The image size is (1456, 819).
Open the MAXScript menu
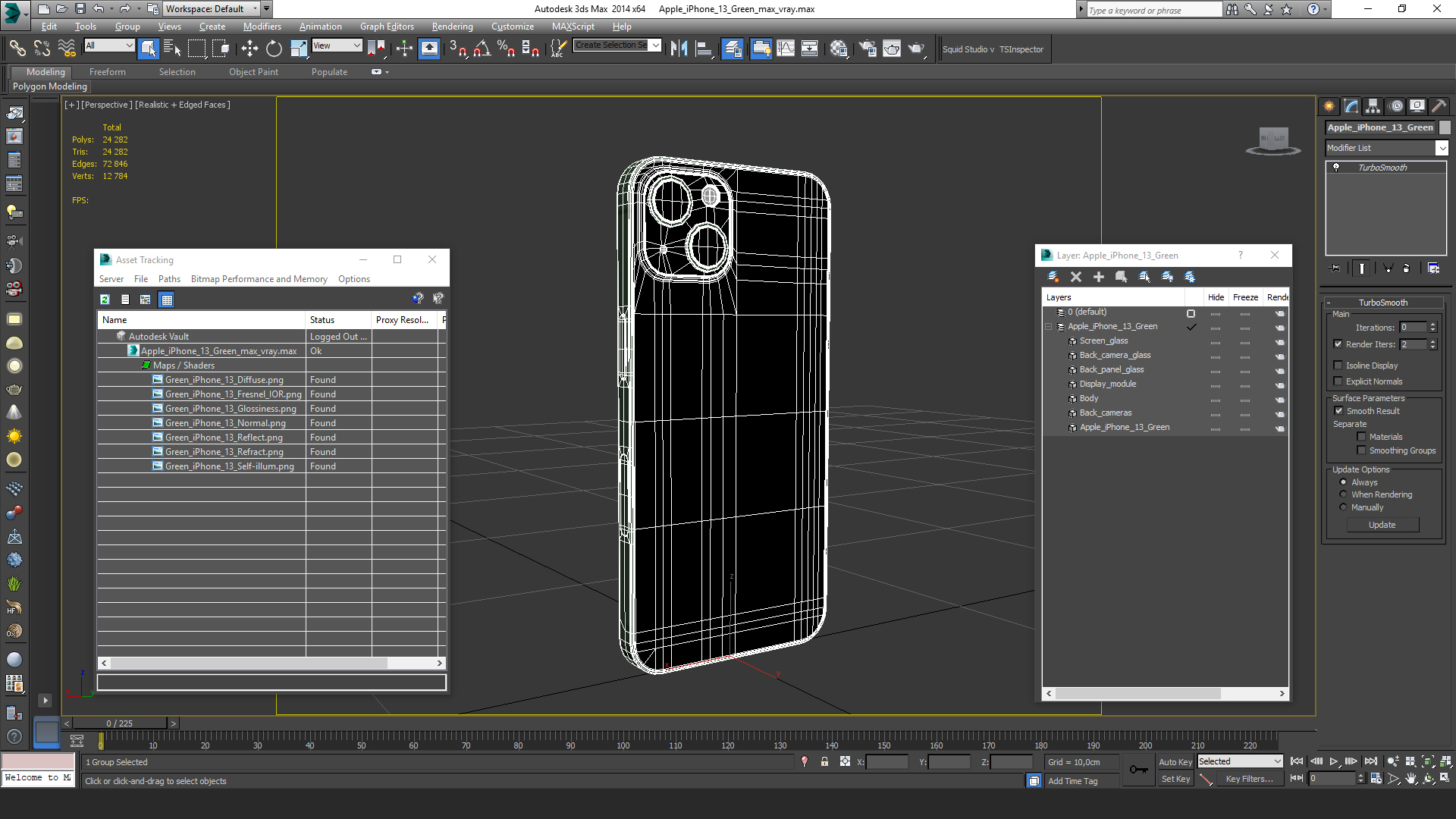[573, 27]
